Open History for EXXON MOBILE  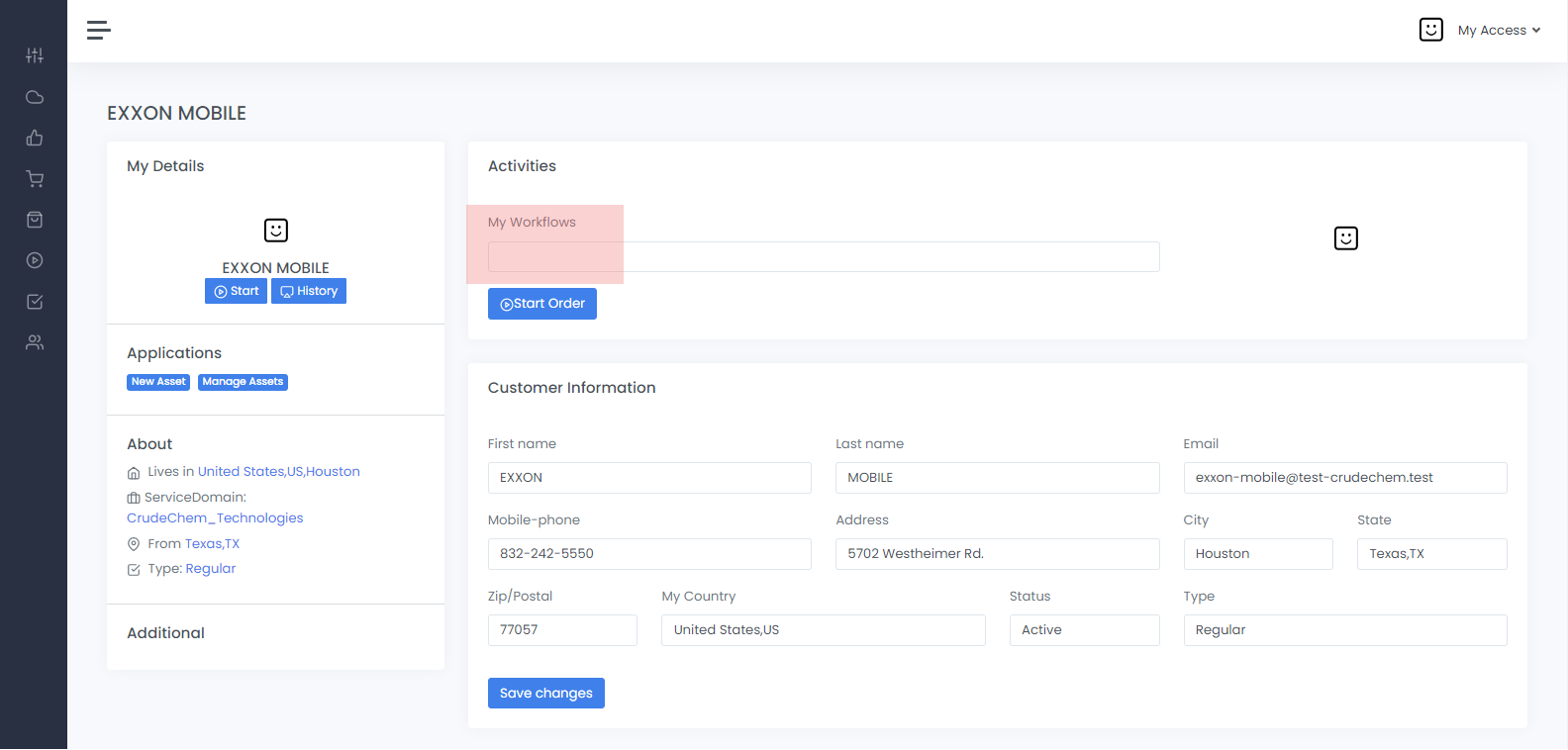[x=309, y=291]
